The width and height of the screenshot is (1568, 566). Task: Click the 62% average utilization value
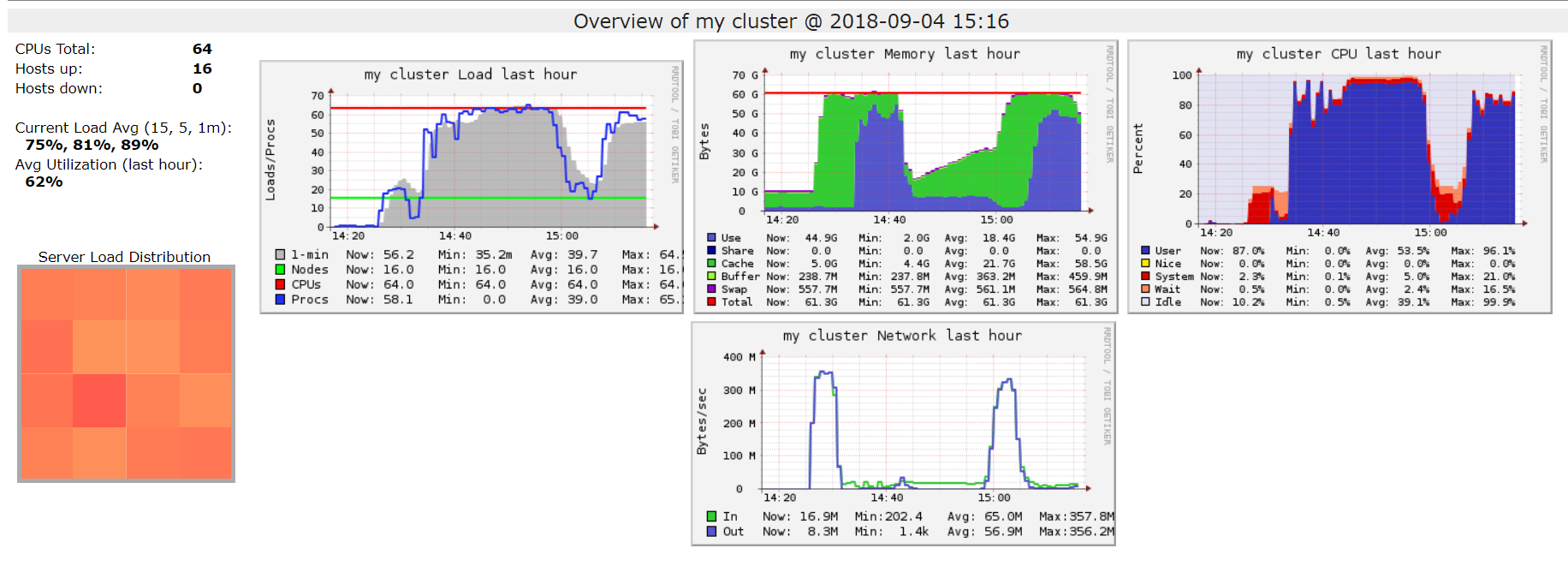point(44,182)
